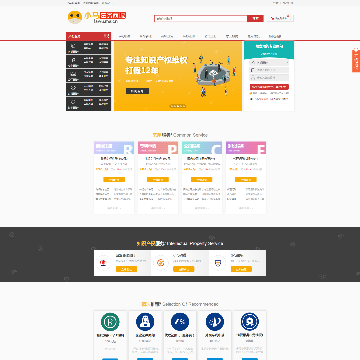Image resolution: width=360 pixels, height=360 pixels.
Task: Click the blue percent circle icon
Action: pos(180,322)
